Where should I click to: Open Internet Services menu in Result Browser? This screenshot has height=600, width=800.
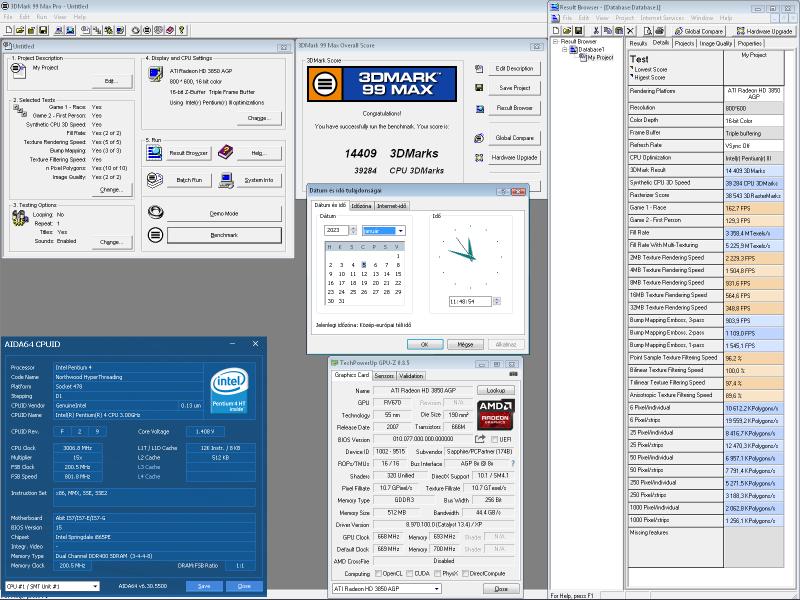click(662, 18)
